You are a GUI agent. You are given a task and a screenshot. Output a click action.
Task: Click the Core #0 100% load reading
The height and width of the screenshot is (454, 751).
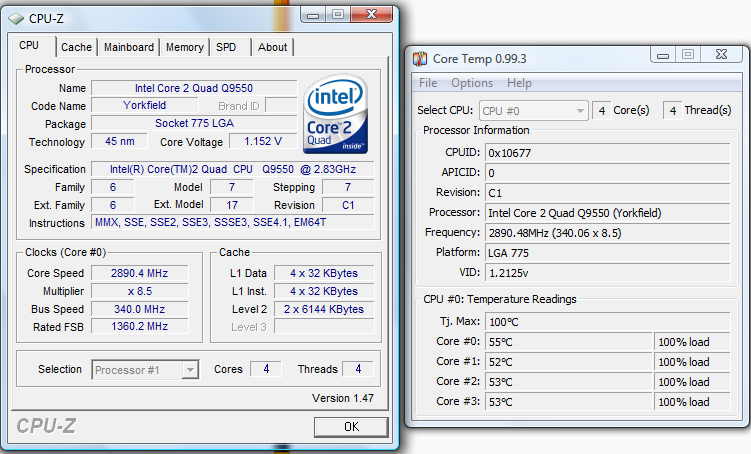[x=692, y=342]
